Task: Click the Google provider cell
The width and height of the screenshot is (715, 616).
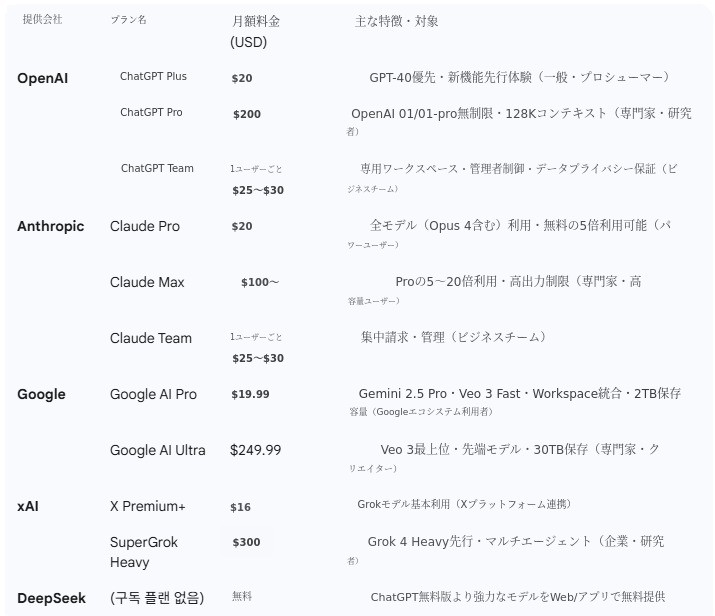Action: pyautogui.click(x=41, y=394)
